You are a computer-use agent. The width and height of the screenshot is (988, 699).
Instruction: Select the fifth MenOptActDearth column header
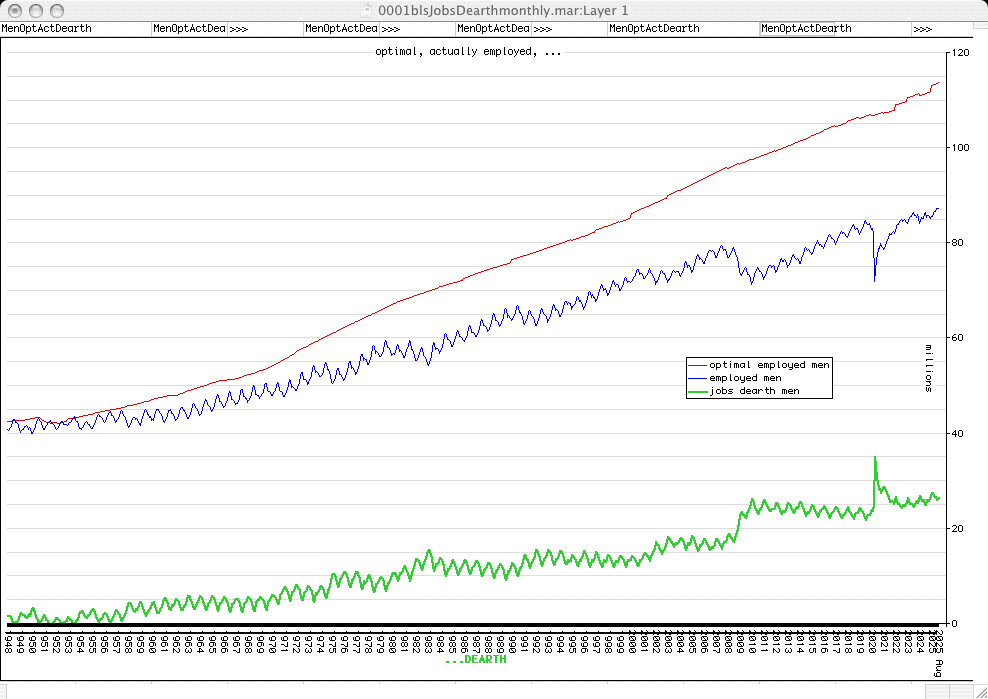point(654,29)
